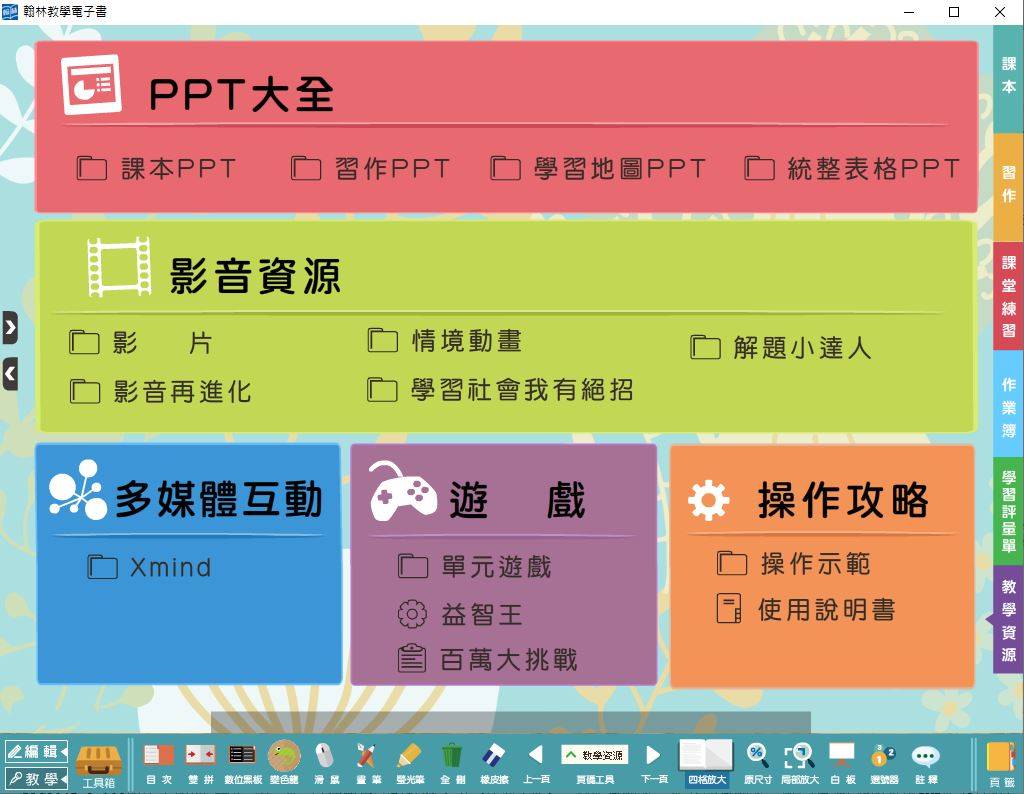Select the 雙拼 dual-page tool
This screenshot has width=1024, height=794.
[200, 763]
